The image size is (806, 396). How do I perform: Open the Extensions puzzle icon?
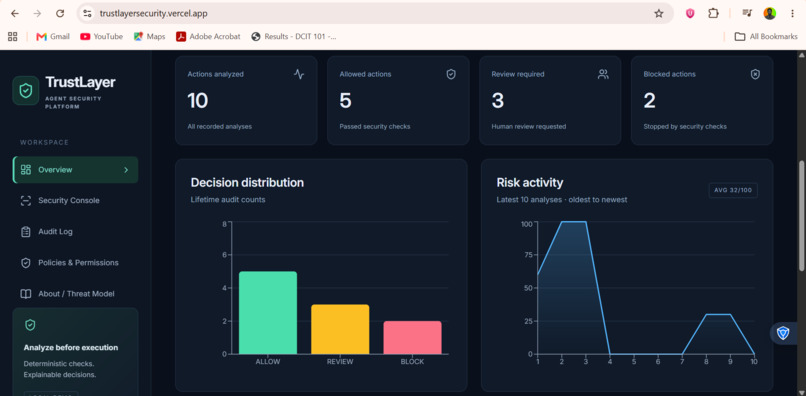click(x=713, y=14)
